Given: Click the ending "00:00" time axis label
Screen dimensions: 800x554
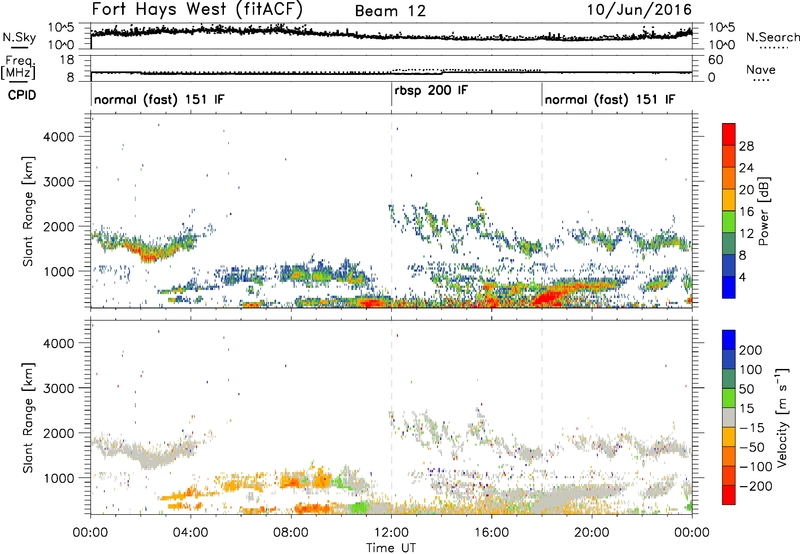Looking at the screenshot, I should [x=691, y=533].
